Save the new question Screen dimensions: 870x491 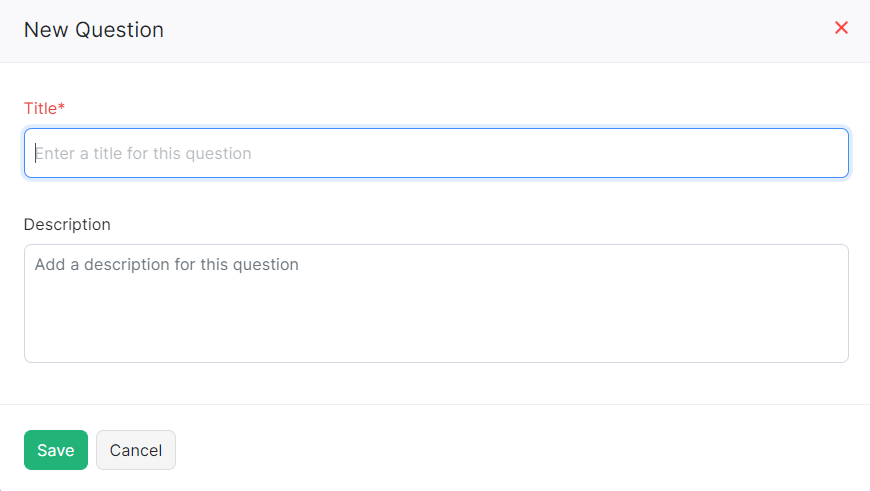(56, 450)
